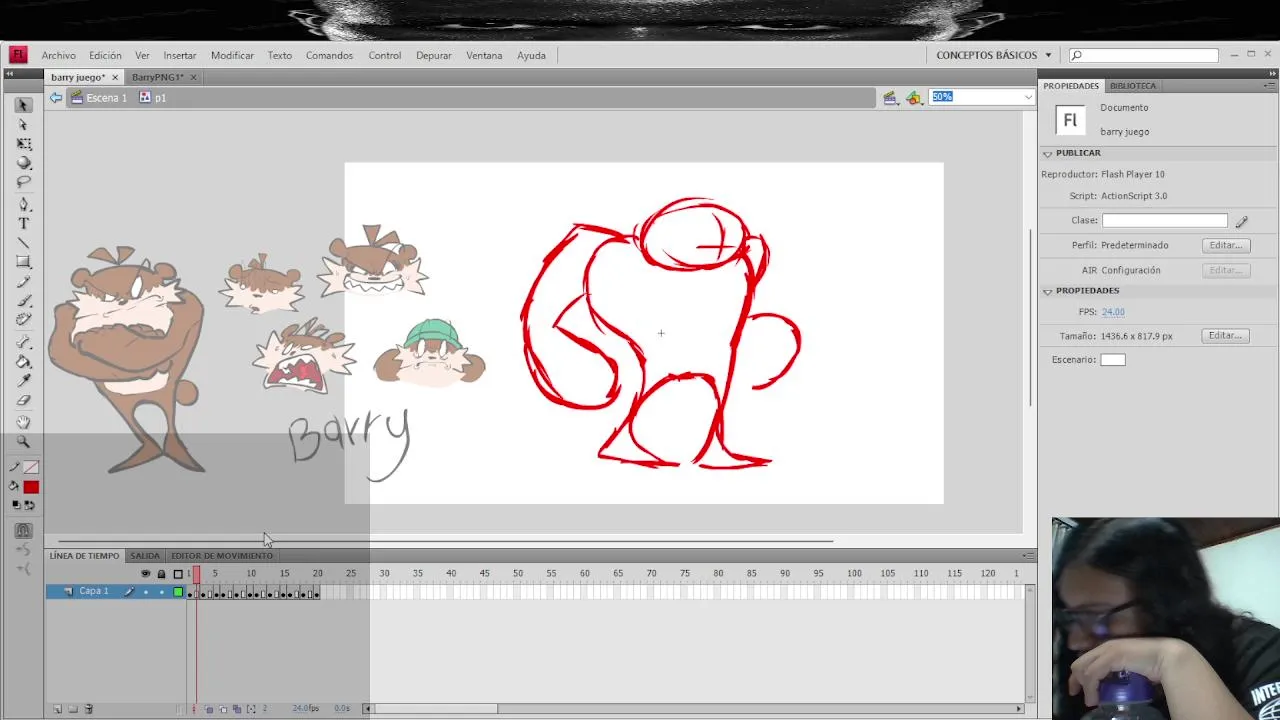Collapse the PROPIEDADES section triangle
The height and width of the screenshot is (720, 1280).
click(x=1047, y=291)
